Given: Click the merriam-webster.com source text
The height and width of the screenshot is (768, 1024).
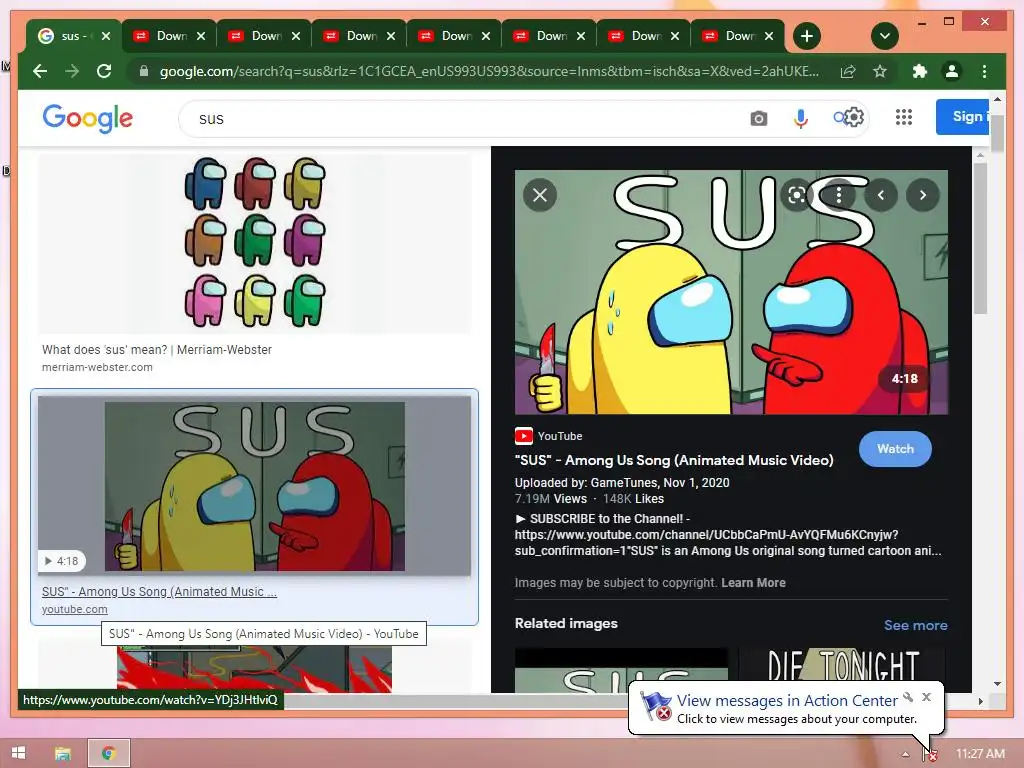Looking at the screenshot, I should (x=97, y=367).
